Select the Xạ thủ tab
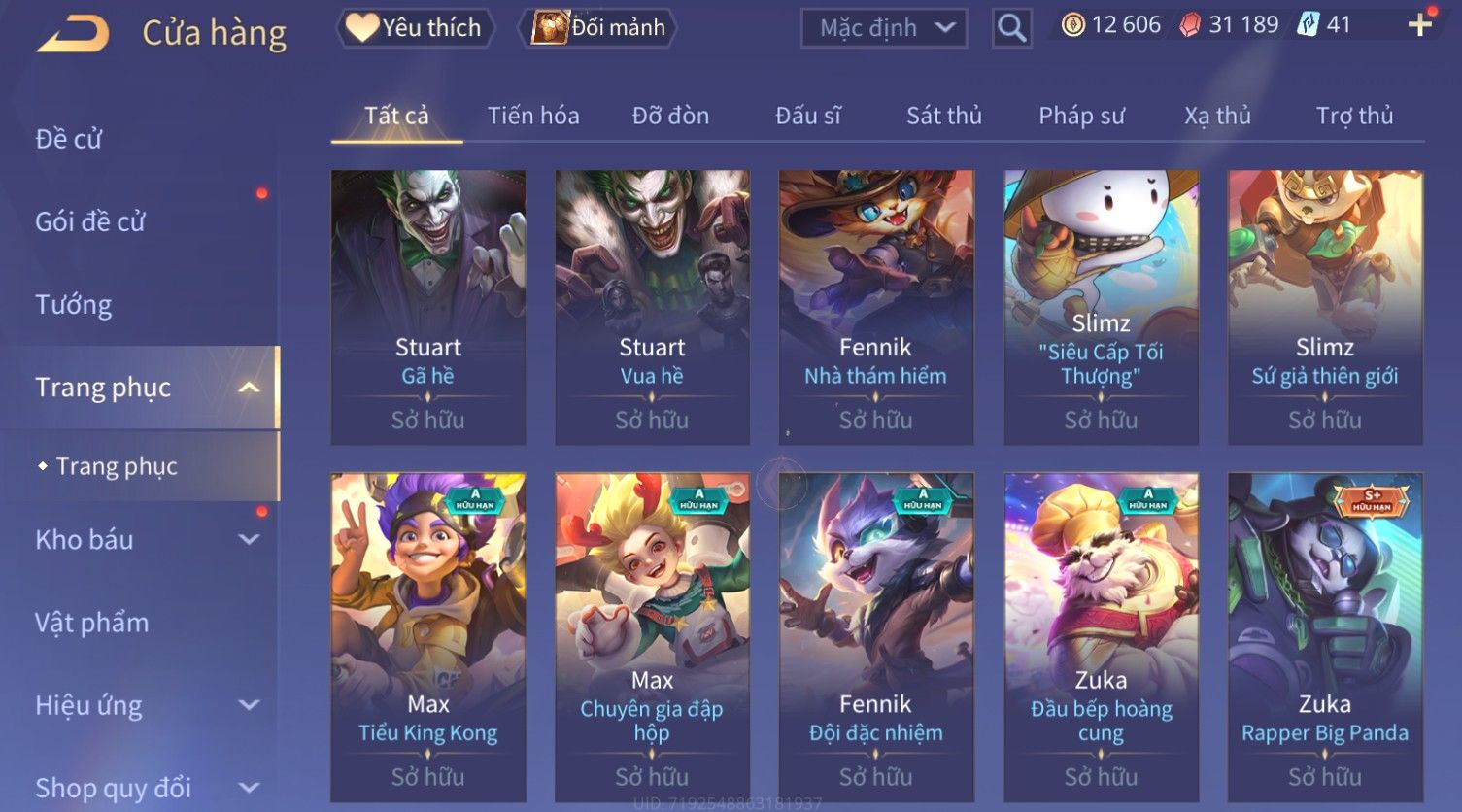Screen dimensions: 1462x812 coord(1217,116)
